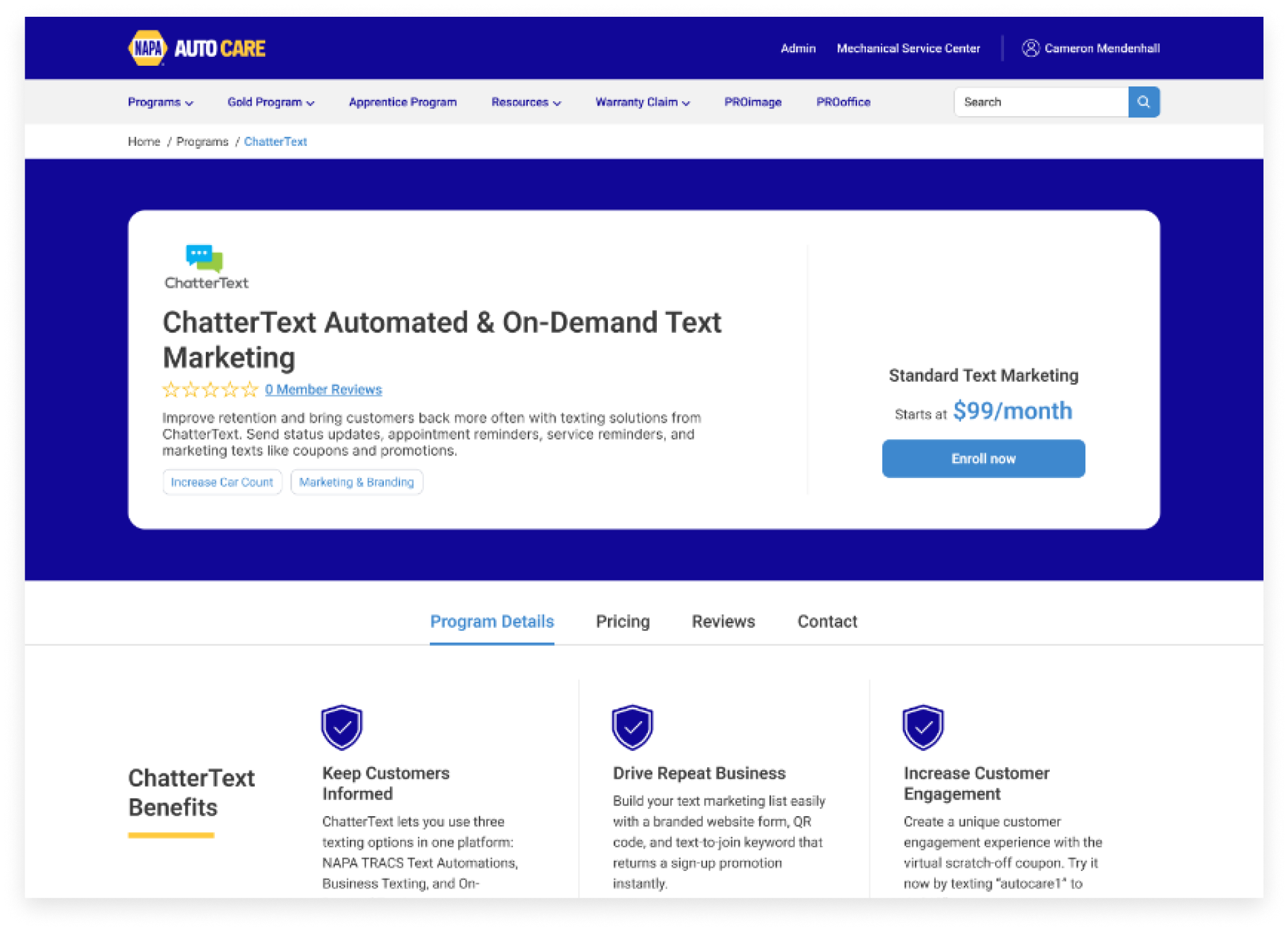Select the Program Details tab
The height and width of the screenshot is (931, 1288).
(492, 621)
